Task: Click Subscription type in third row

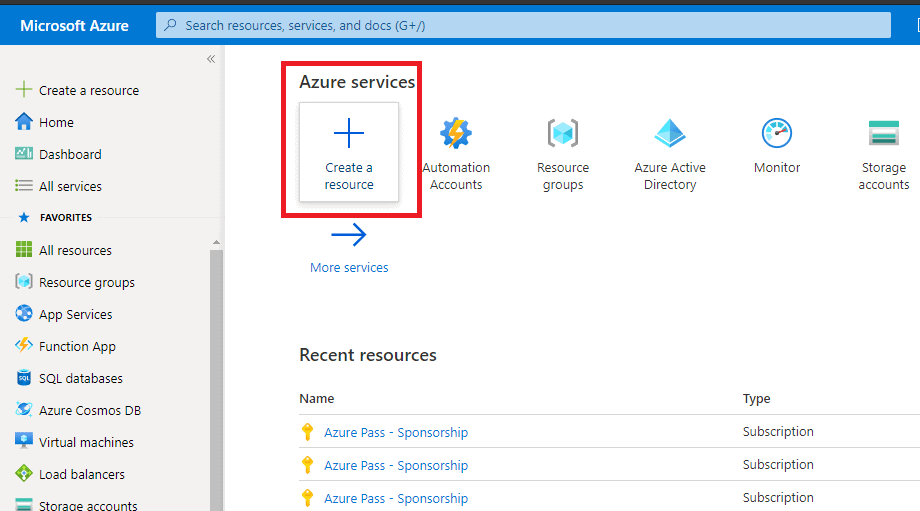Action: tap(778, 498)
